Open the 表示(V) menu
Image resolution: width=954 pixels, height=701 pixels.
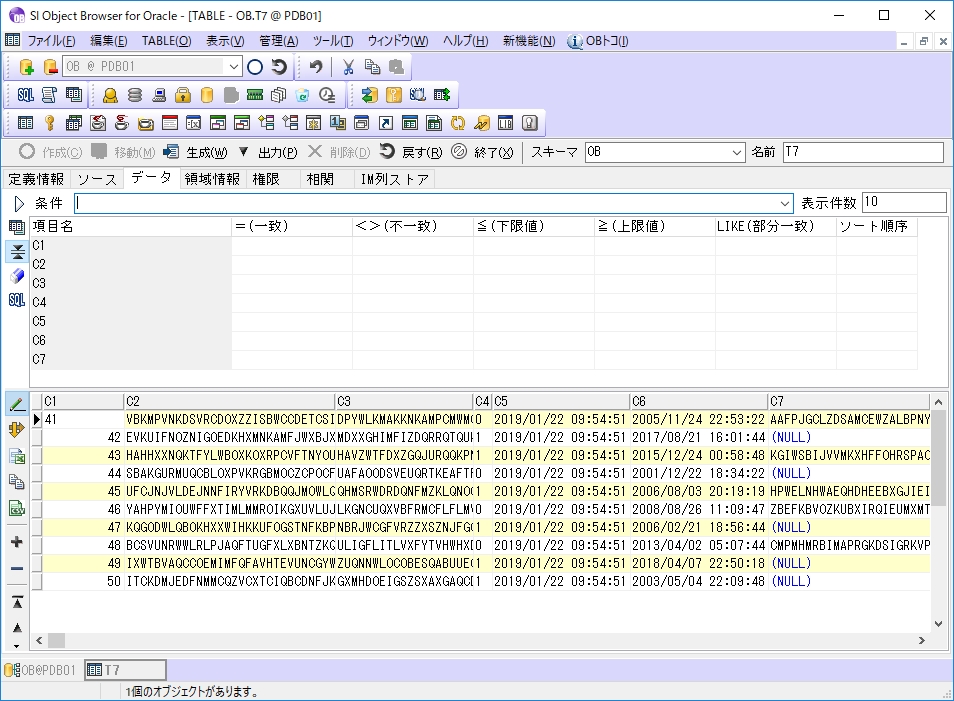225,41
